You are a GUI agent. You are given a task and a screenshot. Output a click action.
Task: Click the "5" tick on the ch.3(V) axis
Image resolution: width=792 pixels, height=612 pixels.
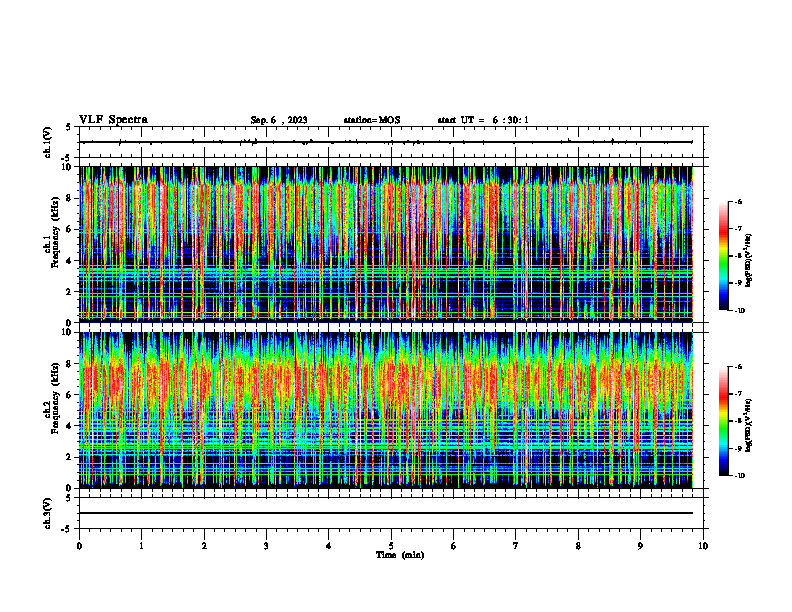click(68, 498)
